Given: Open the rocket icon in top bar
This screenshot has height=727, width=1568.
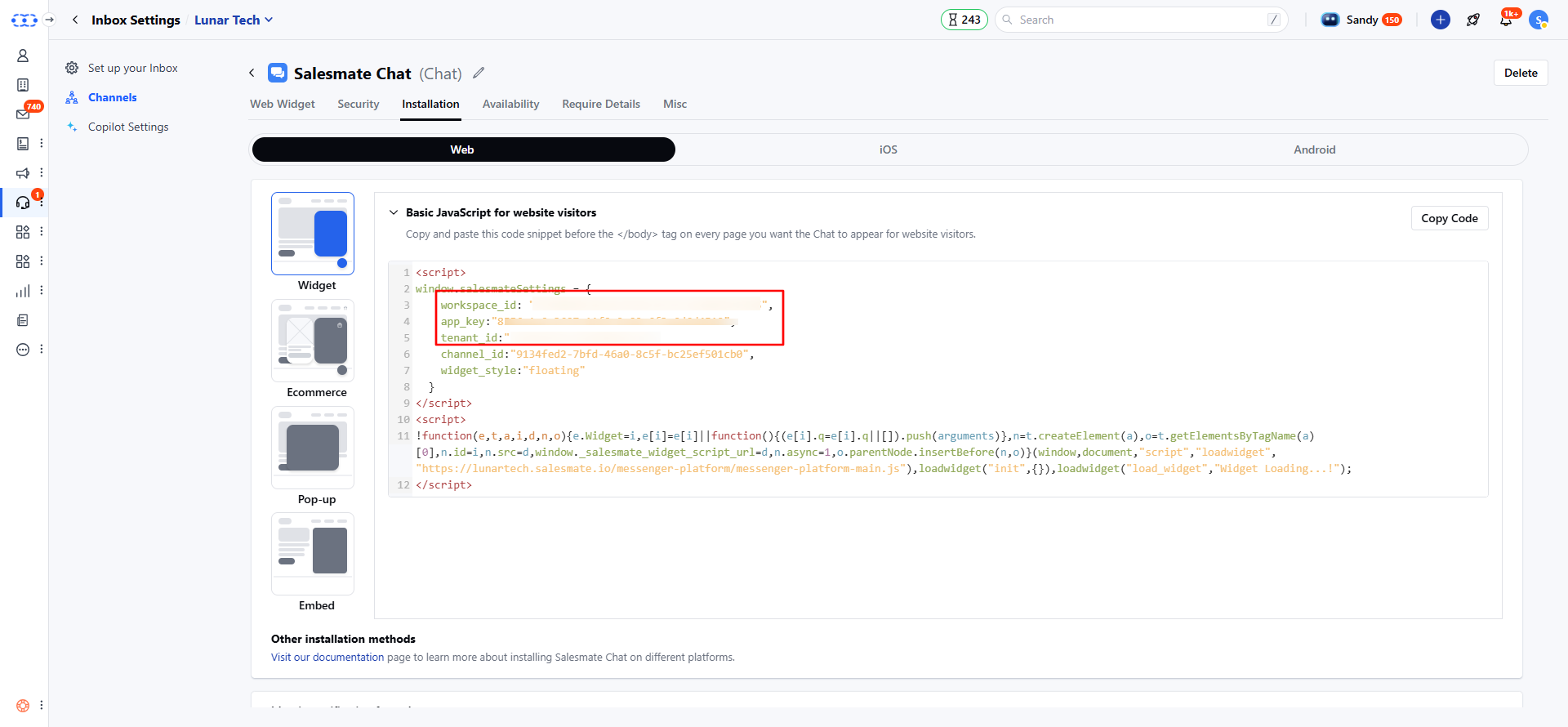Looking at the screenshot, I should coord(1473,20).
